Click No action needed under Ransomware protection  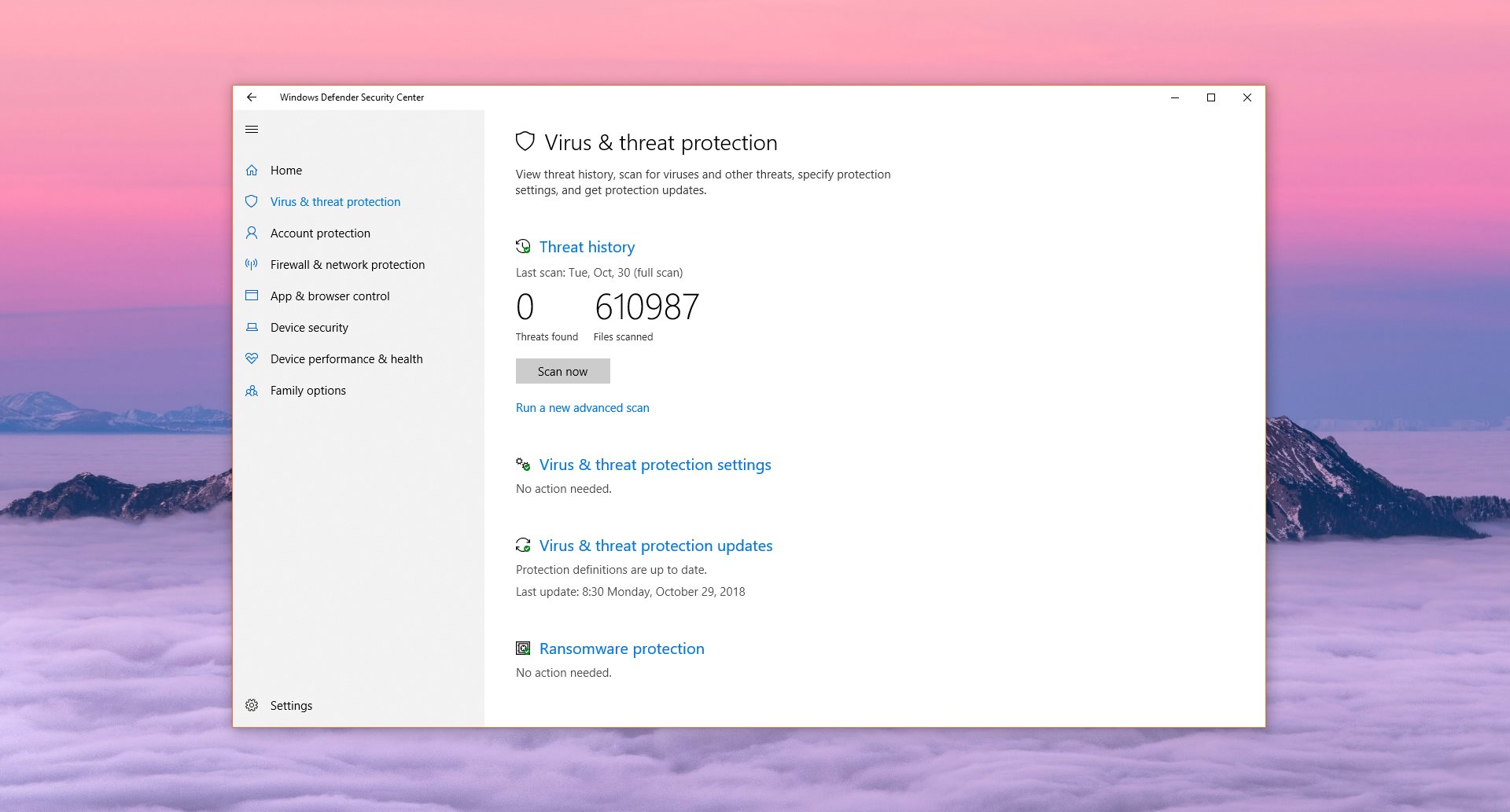564,673
